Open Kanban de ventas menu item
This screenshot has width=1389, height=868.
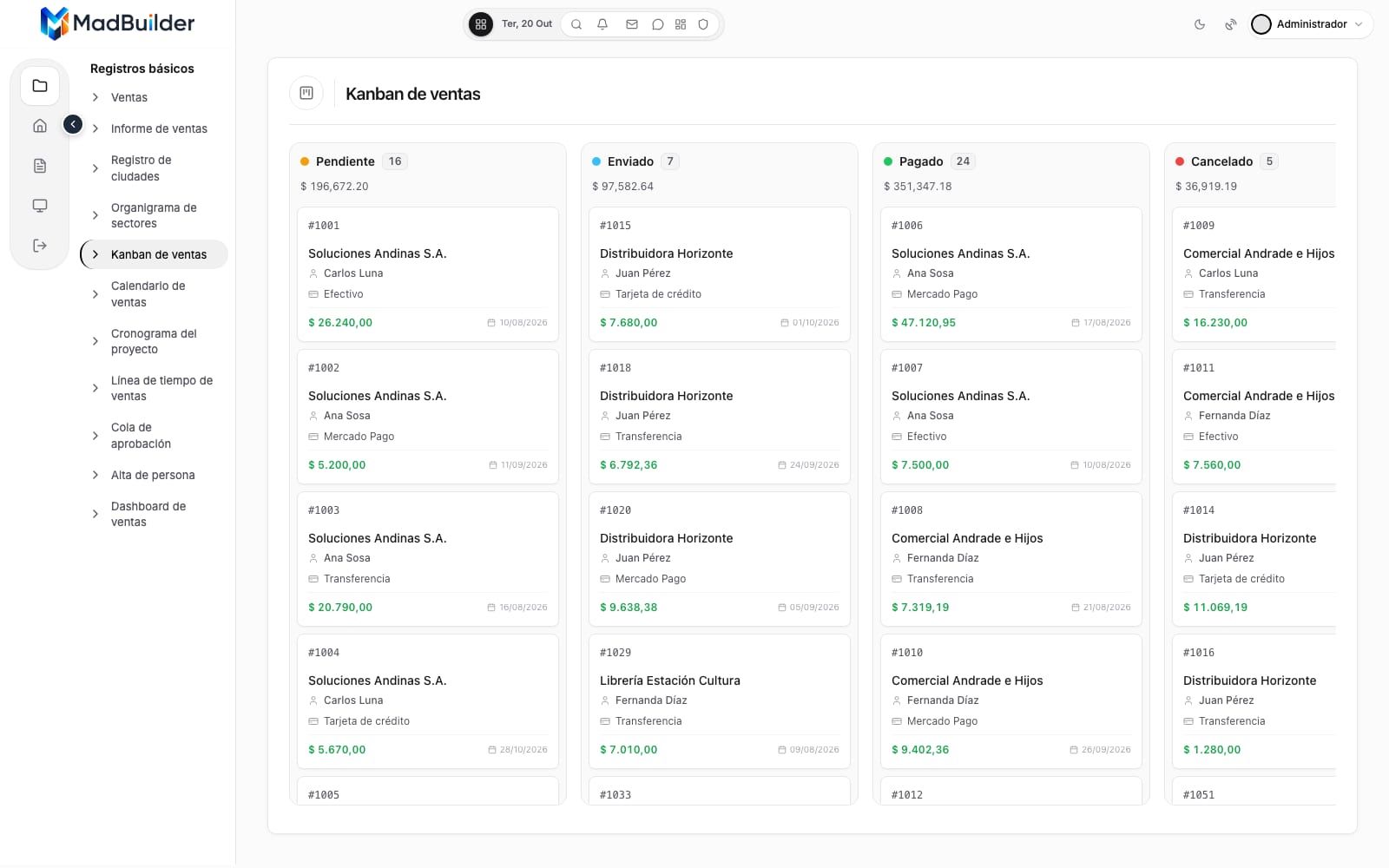coord(155,254)
